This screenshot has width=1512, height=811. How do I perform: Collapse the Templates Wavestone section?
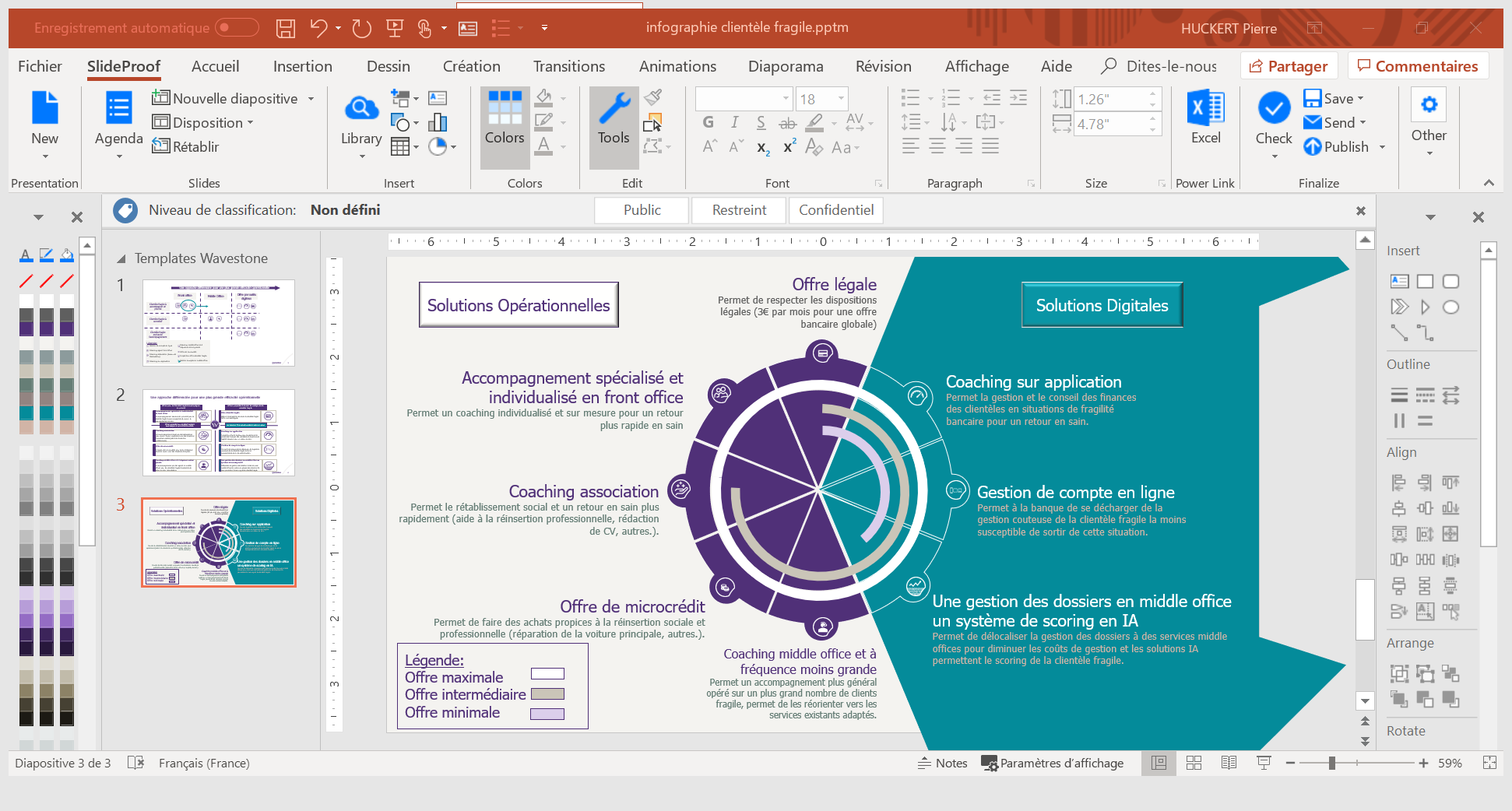pyautogui.click(x=121, y=258)
